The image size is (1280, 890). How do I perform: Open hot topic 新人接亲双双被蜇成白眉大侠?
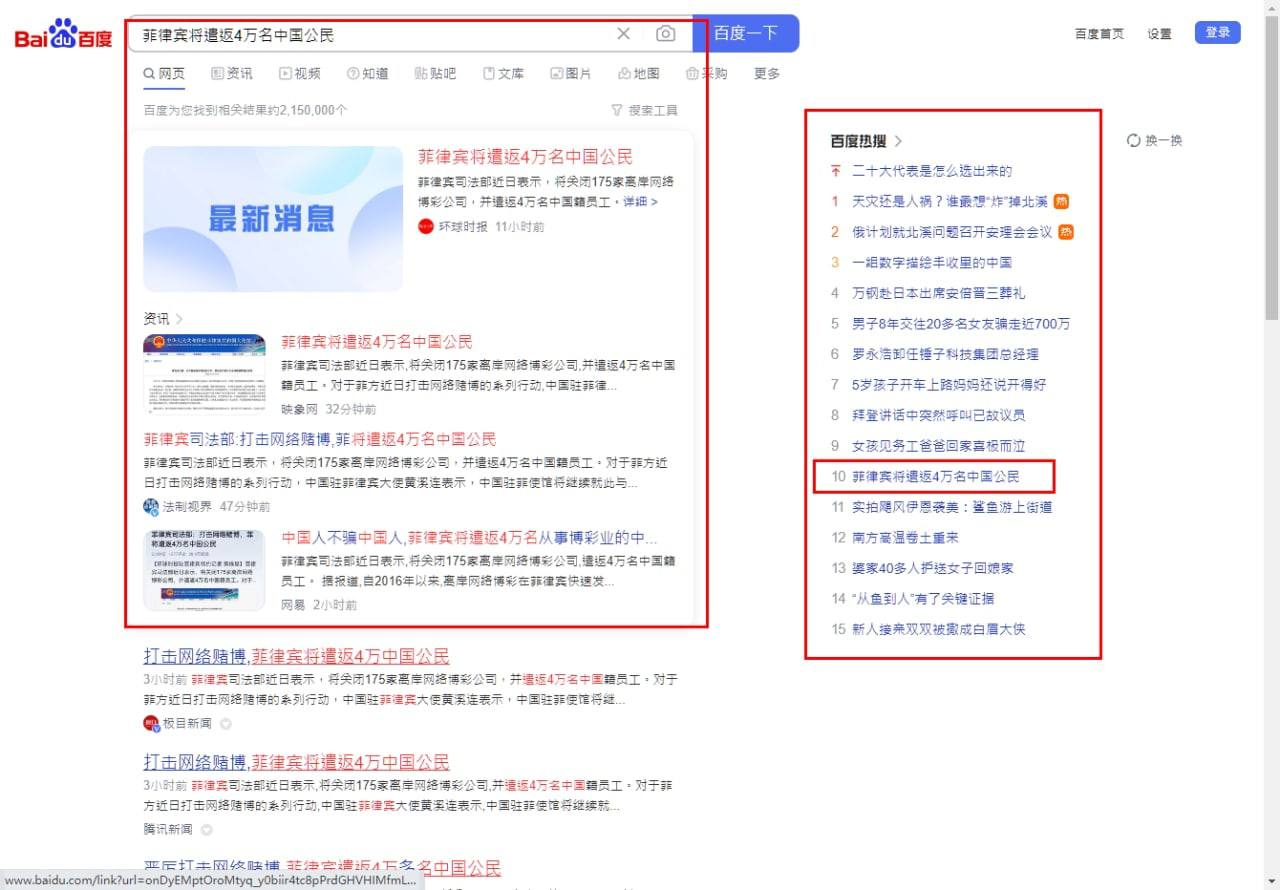[939, 629]
